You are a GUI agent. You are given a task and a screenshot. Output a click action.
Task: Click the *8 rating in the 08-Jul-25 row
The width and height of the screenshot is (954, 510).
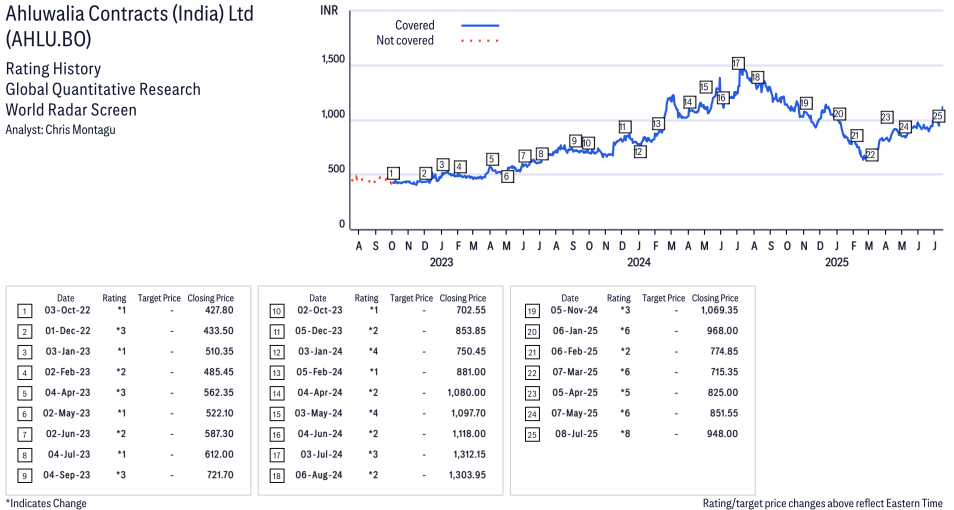click(625, 434)
